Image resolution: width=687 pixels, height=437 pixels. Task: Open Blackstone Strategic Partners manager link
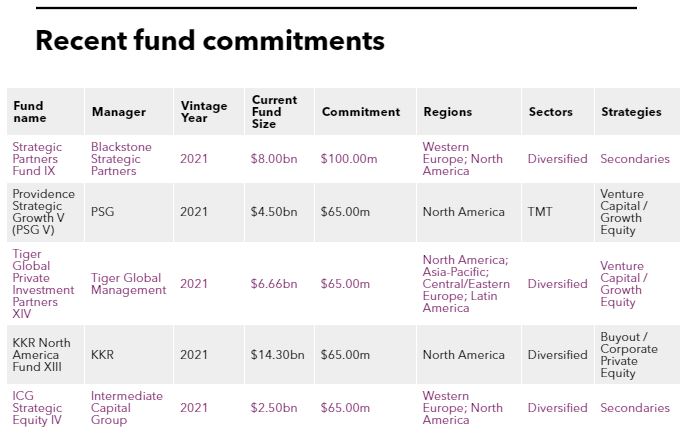[x=121, y=159]
